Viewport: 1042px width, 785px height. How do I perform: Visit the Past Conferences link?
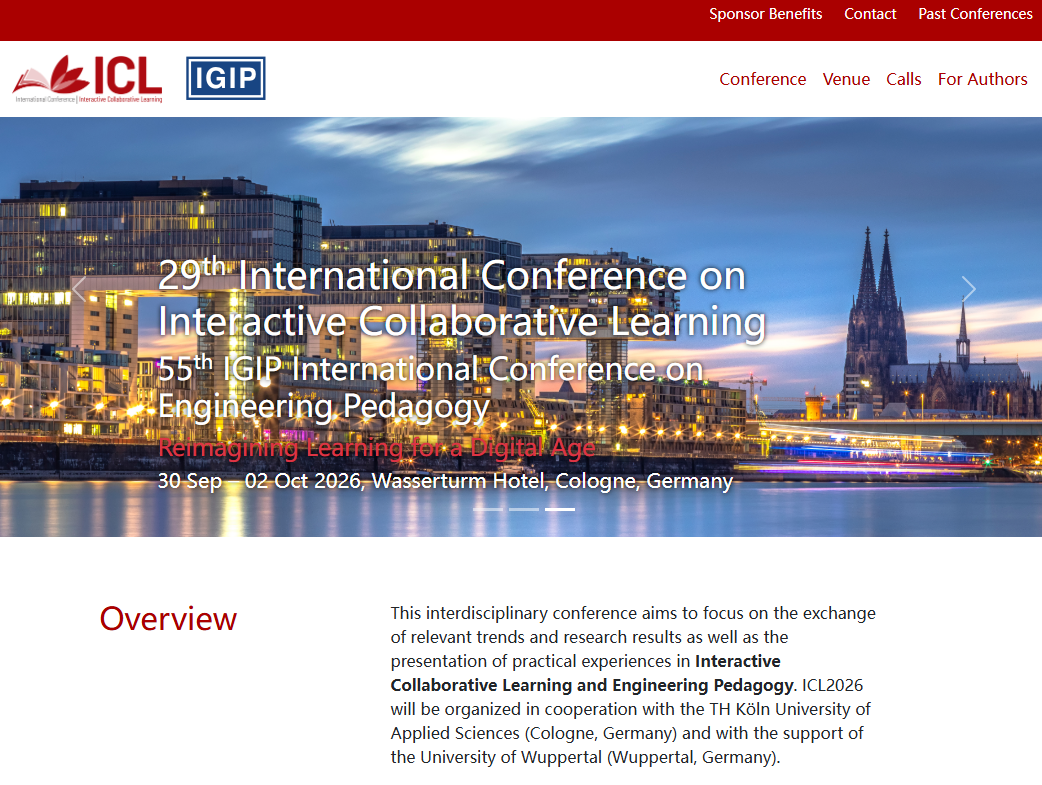click(x=975, y=14)
